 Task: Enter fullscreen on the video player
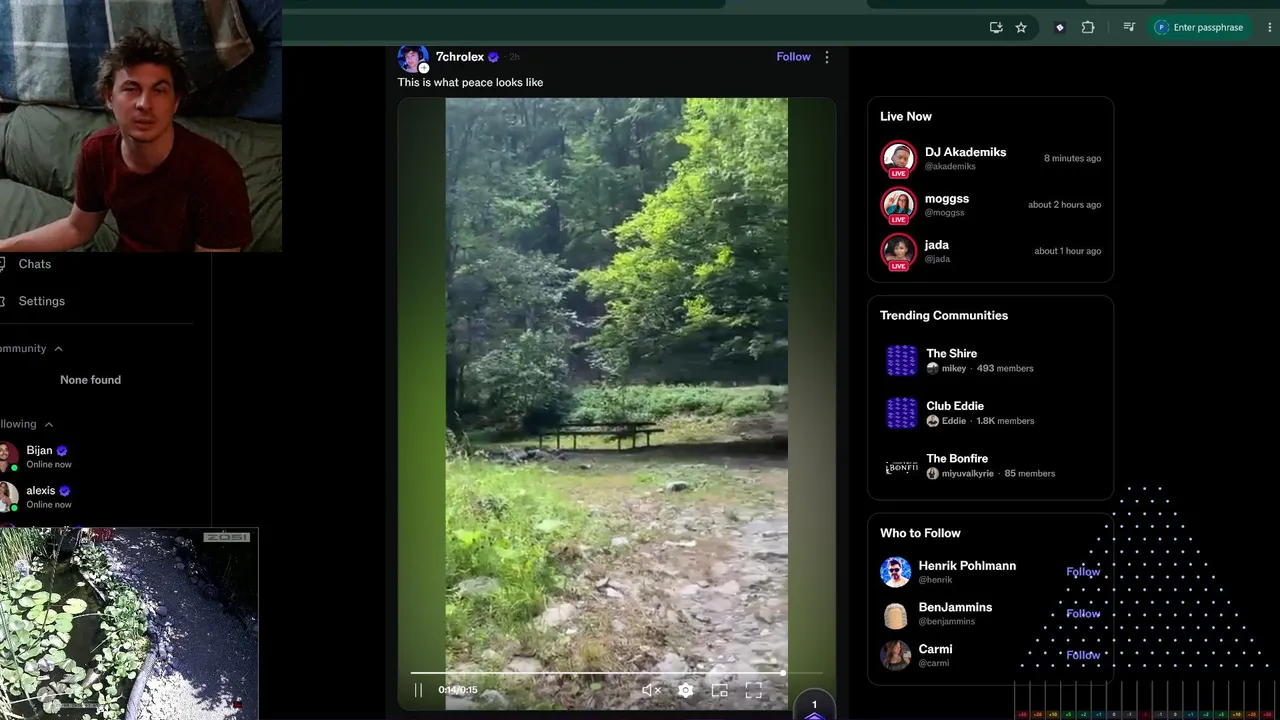[753, 690]
